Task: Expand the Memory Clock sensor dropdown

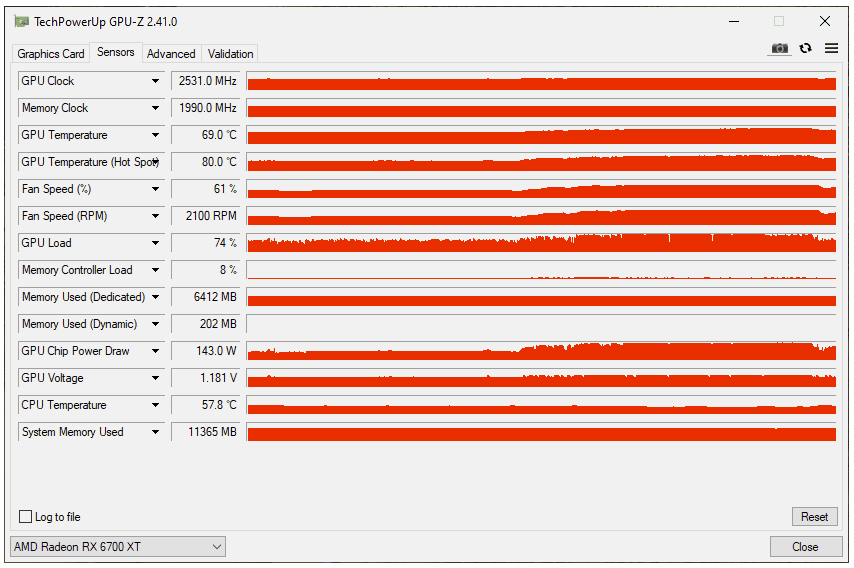Action: pyautogui.click(x=155, y=108)
